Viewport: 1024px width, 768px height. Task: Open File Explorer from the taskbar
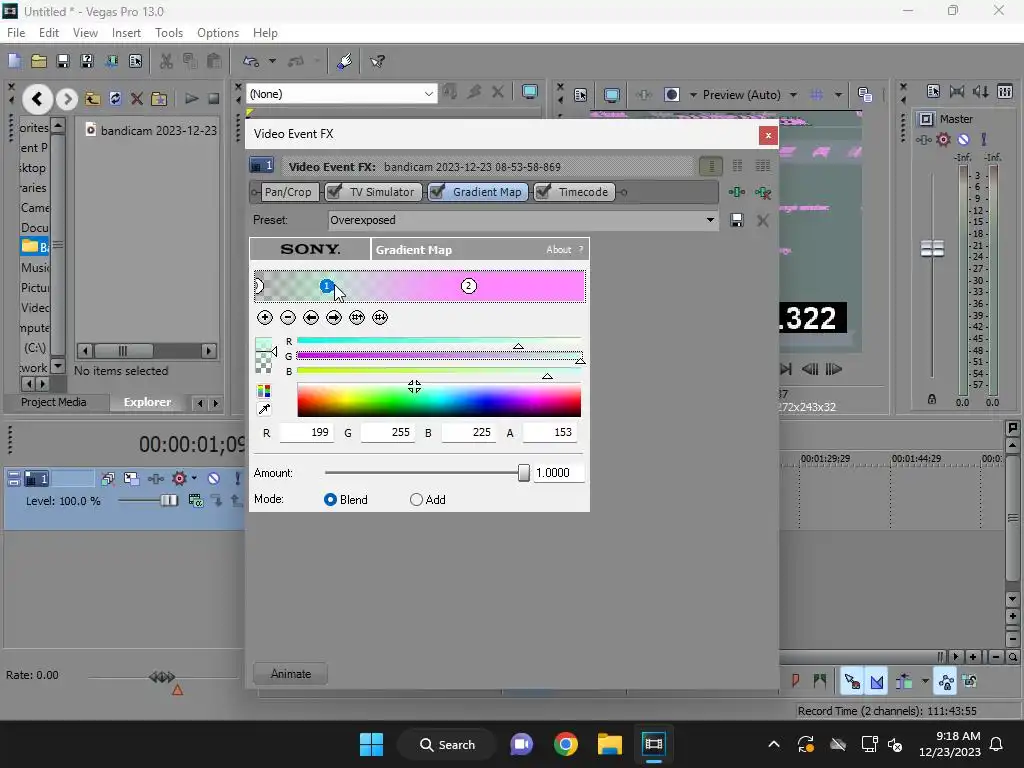pyautogui.click(x=609, y=744)
